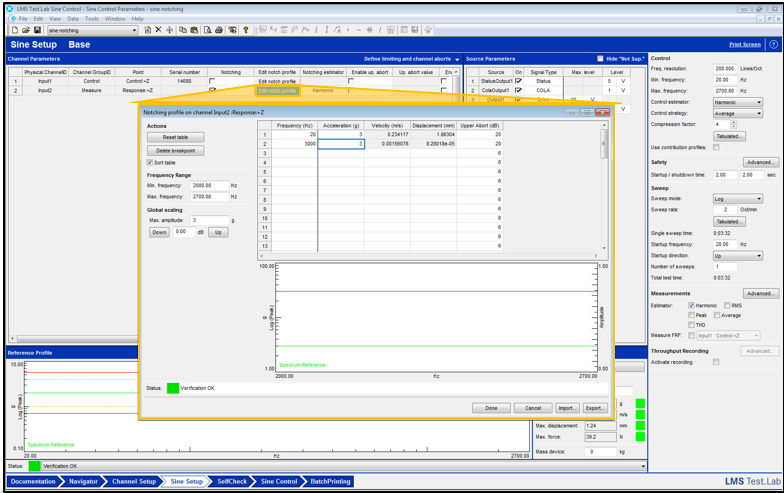This screenshot has width=784, height=493.
Task: Open the sine notching section dropdown
Action: click(134, 30)
